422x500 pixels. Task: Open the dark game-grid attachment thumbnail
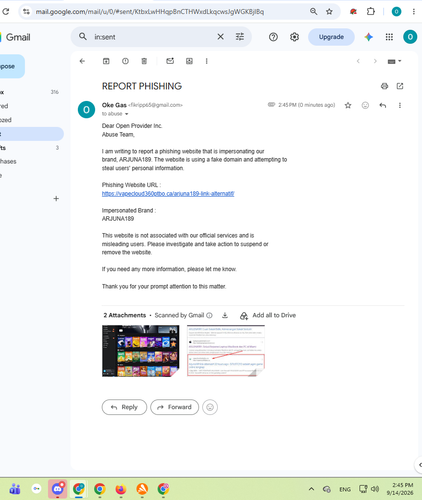(140, 351)
